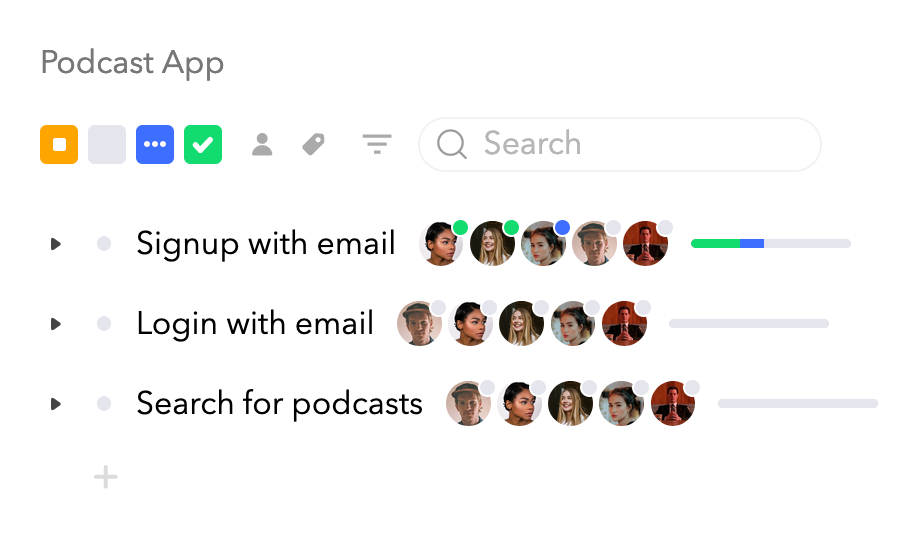The image size is (920, 550).
Task: Select first avatar with green dot on Signup row
Action: 442,244
